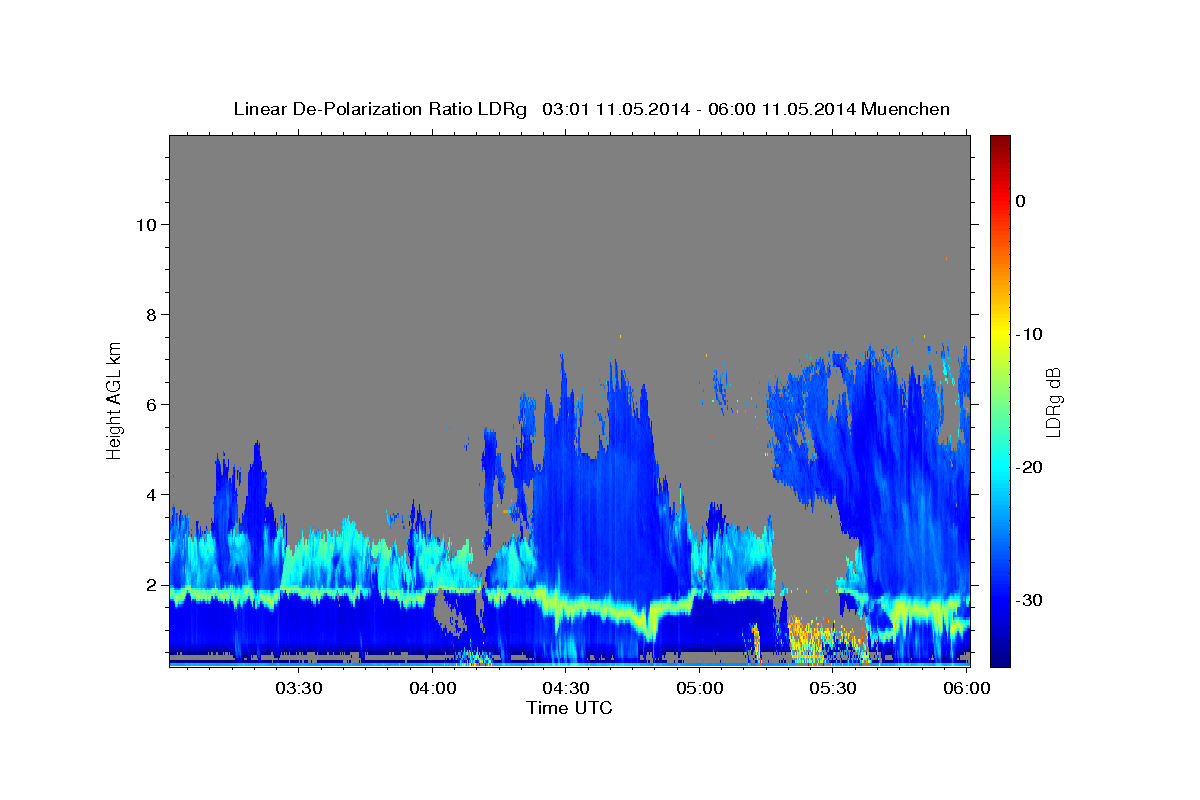Screen dimensions: 1200x800
Task: Click the "Height AGL km" axis label
Action: coord(115,399)
